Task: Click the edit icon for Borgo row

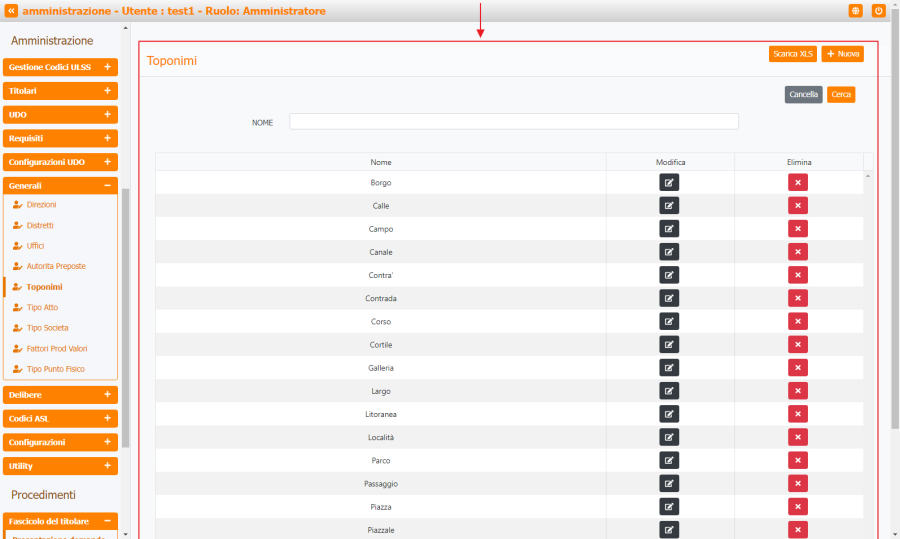Action: 669,182
